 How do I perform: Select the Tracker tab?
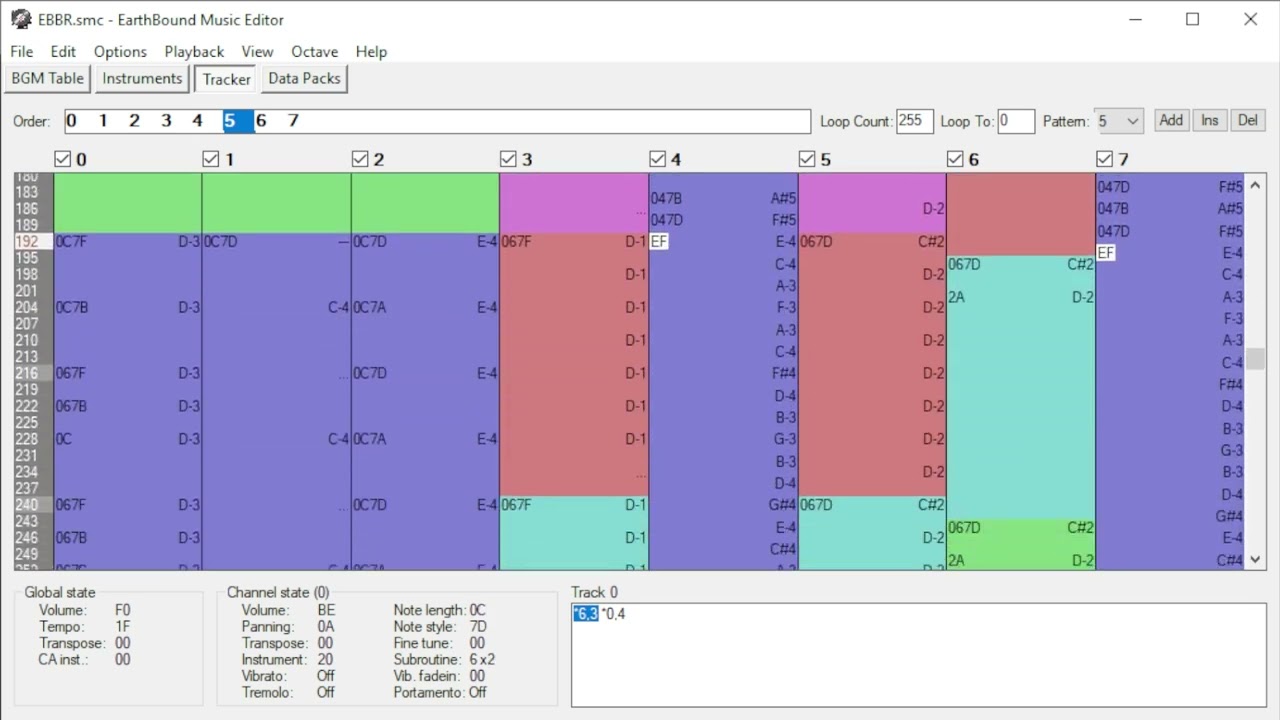point(226,79)
